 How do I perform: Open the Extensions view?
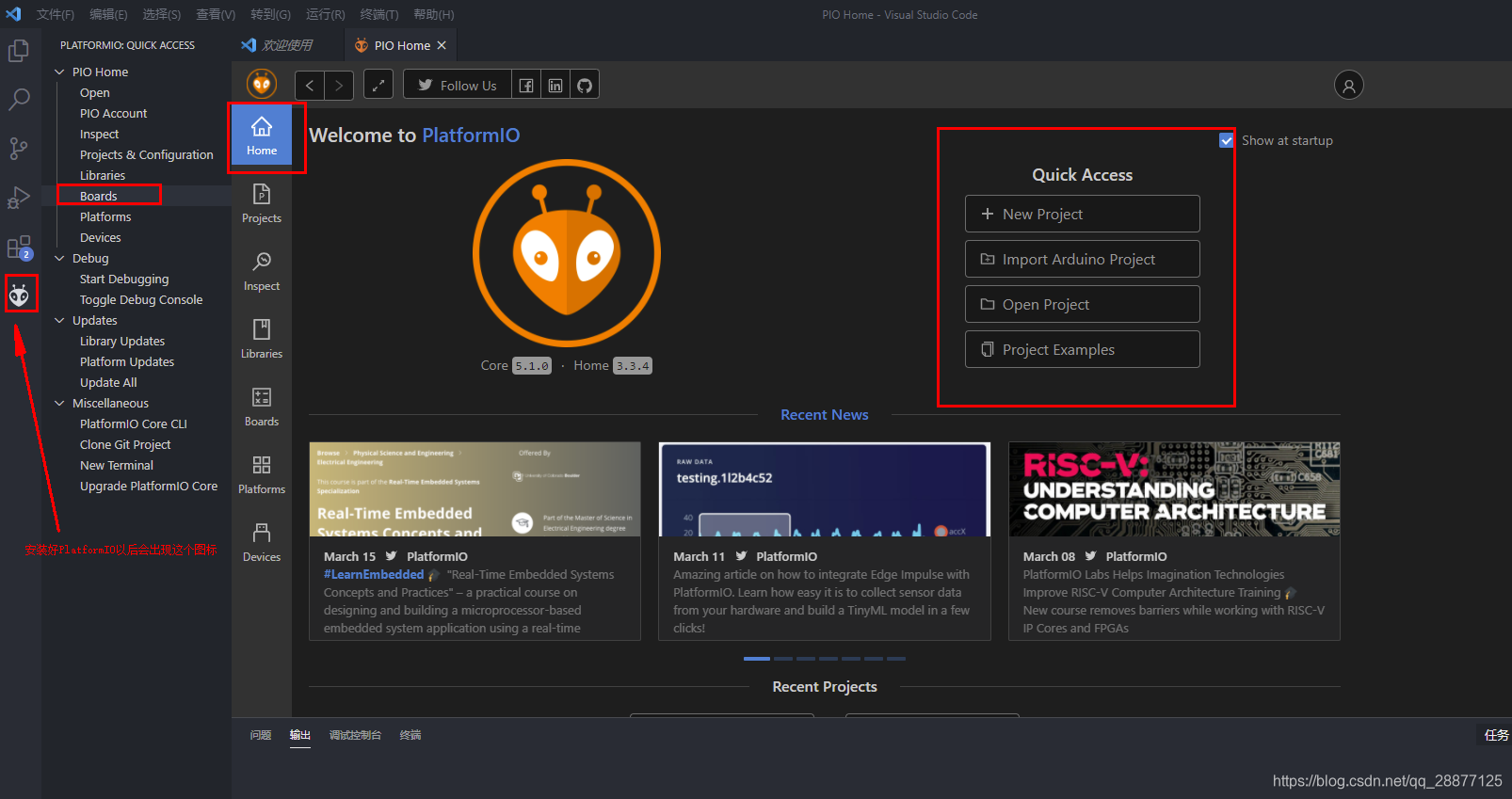(x=19, y=248)
